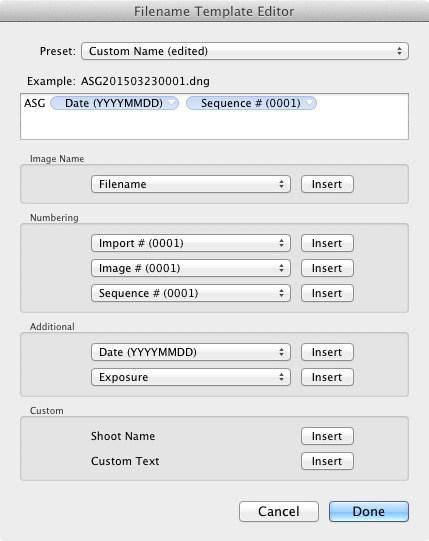Screen dimensions: 429x541
Task: Insert the Shoot Name token
Action: pyautogui.click(x=327, y=436)
